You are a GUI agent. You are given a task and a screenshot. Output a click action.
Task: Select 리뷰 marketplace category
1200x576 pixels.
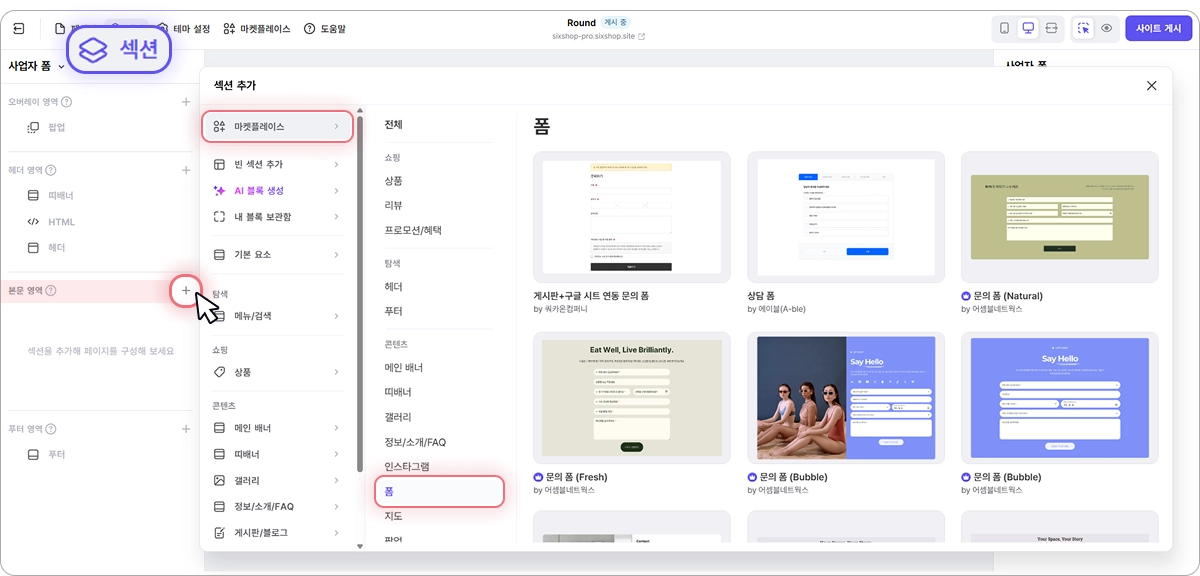click(393, 206)
